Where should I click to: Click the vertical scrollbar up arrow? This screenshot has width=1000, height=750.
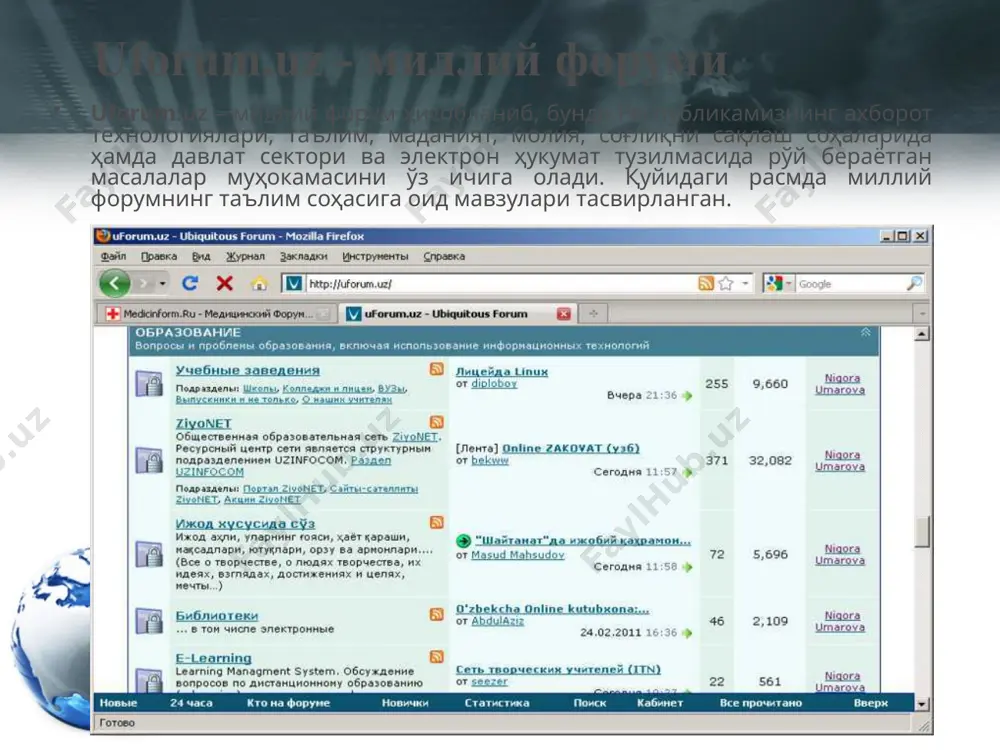[922, 334]
